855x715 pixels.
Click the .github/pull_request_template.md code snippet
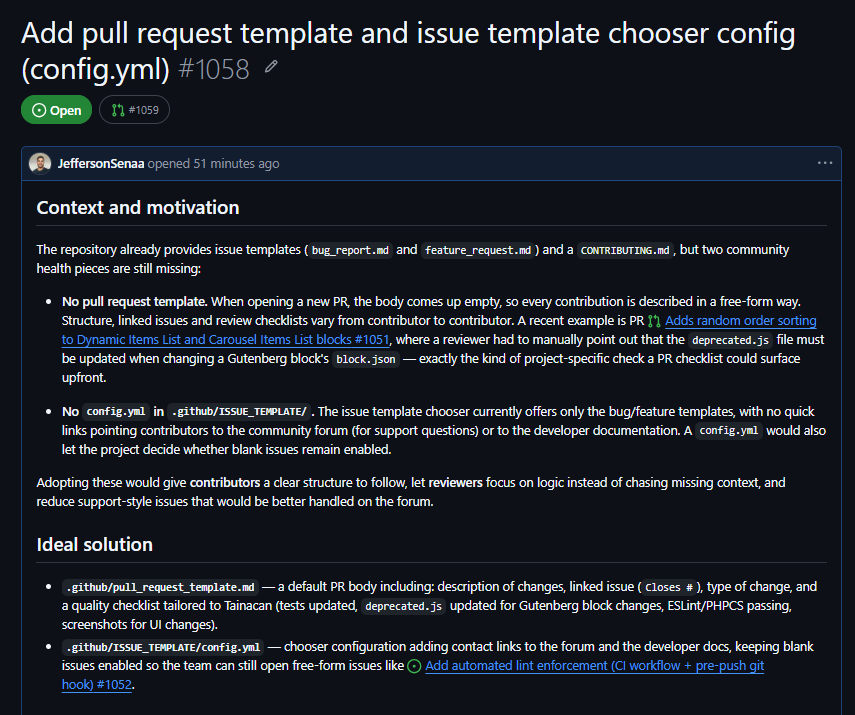160,587
